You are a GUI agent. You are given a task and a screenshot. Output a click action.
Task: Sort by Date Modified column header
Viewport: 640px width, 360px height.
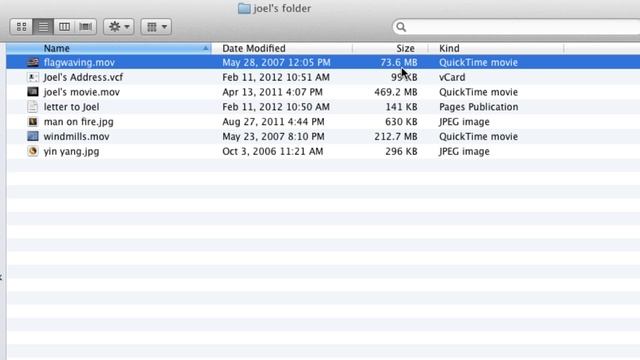282,48
